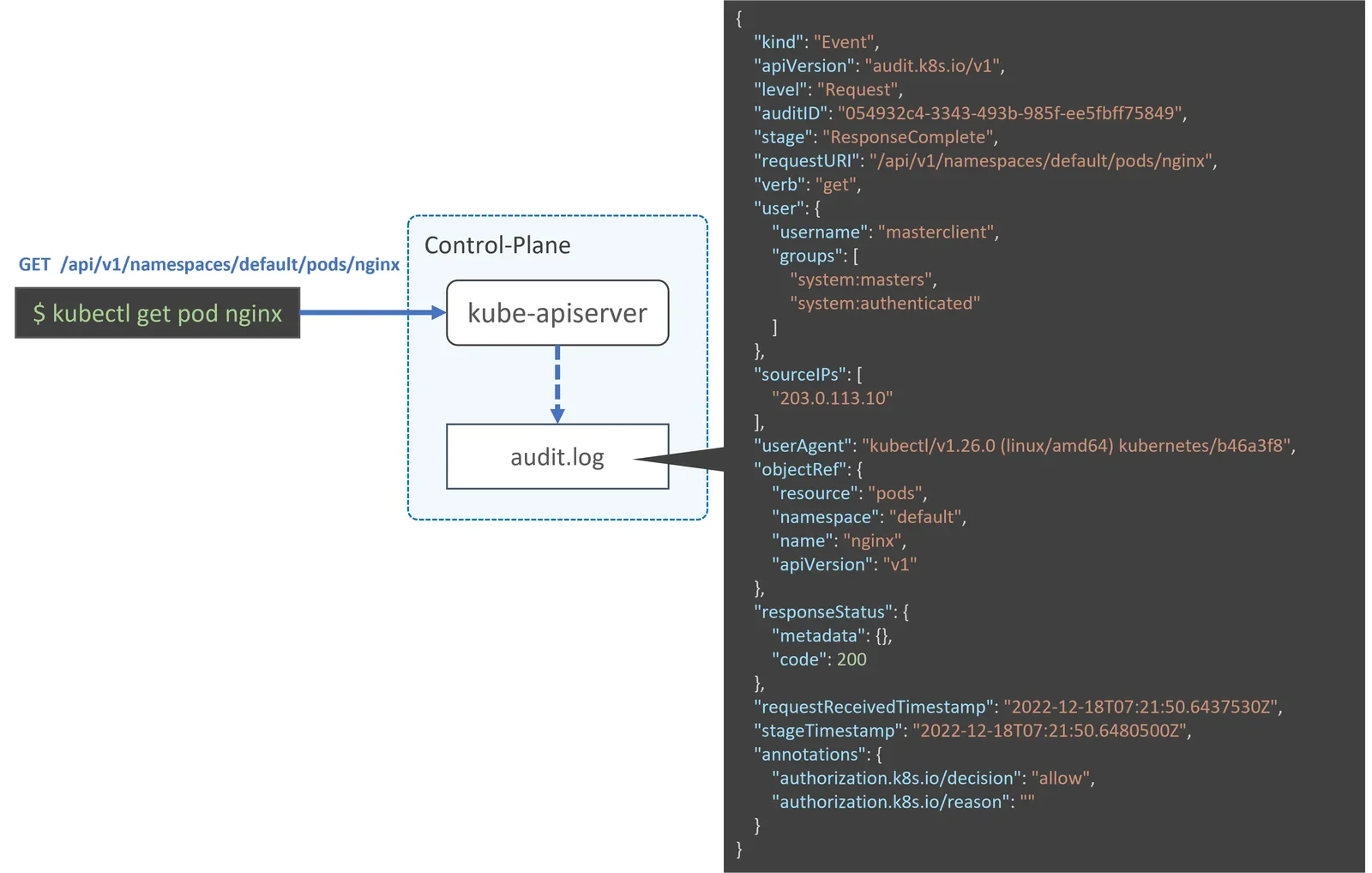Click the "system:authenticated" group entry

(885, 303)
